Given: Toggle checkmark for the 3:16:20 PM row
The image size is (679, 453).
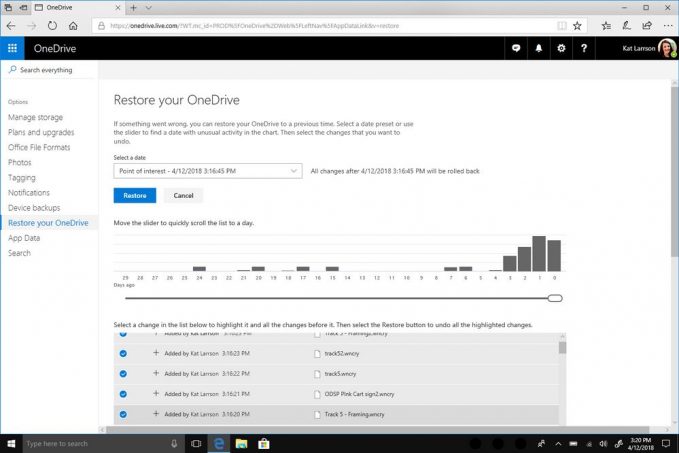Looking at the screenshot, I should [123, 414].
